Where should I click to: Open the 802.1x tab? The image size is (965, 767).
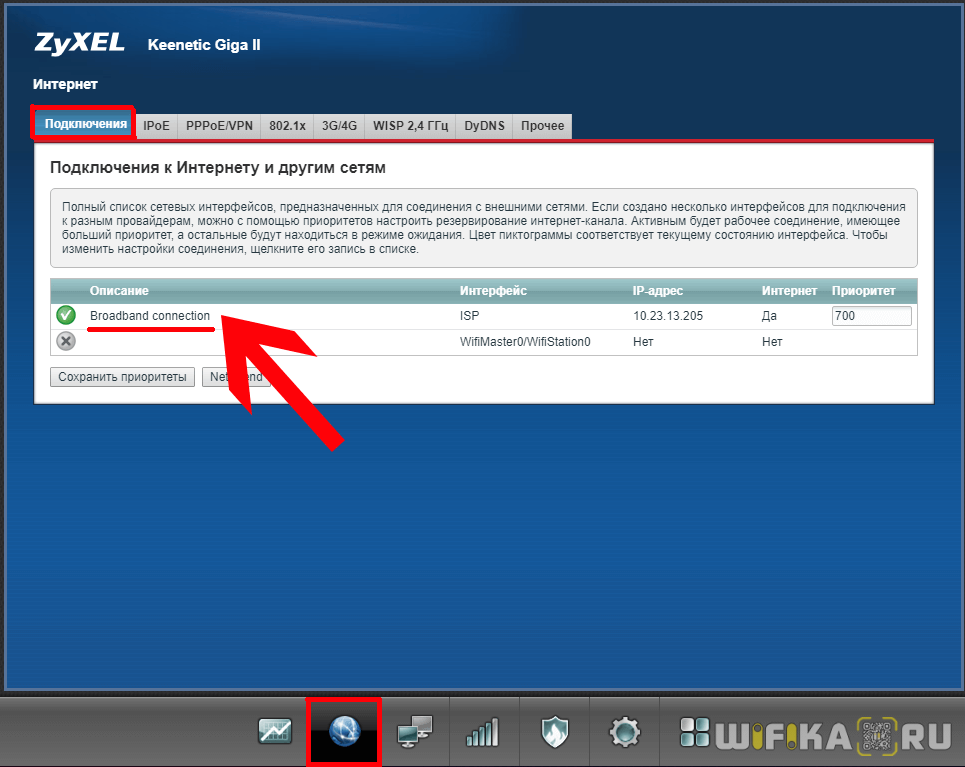[x=287, y=126]
